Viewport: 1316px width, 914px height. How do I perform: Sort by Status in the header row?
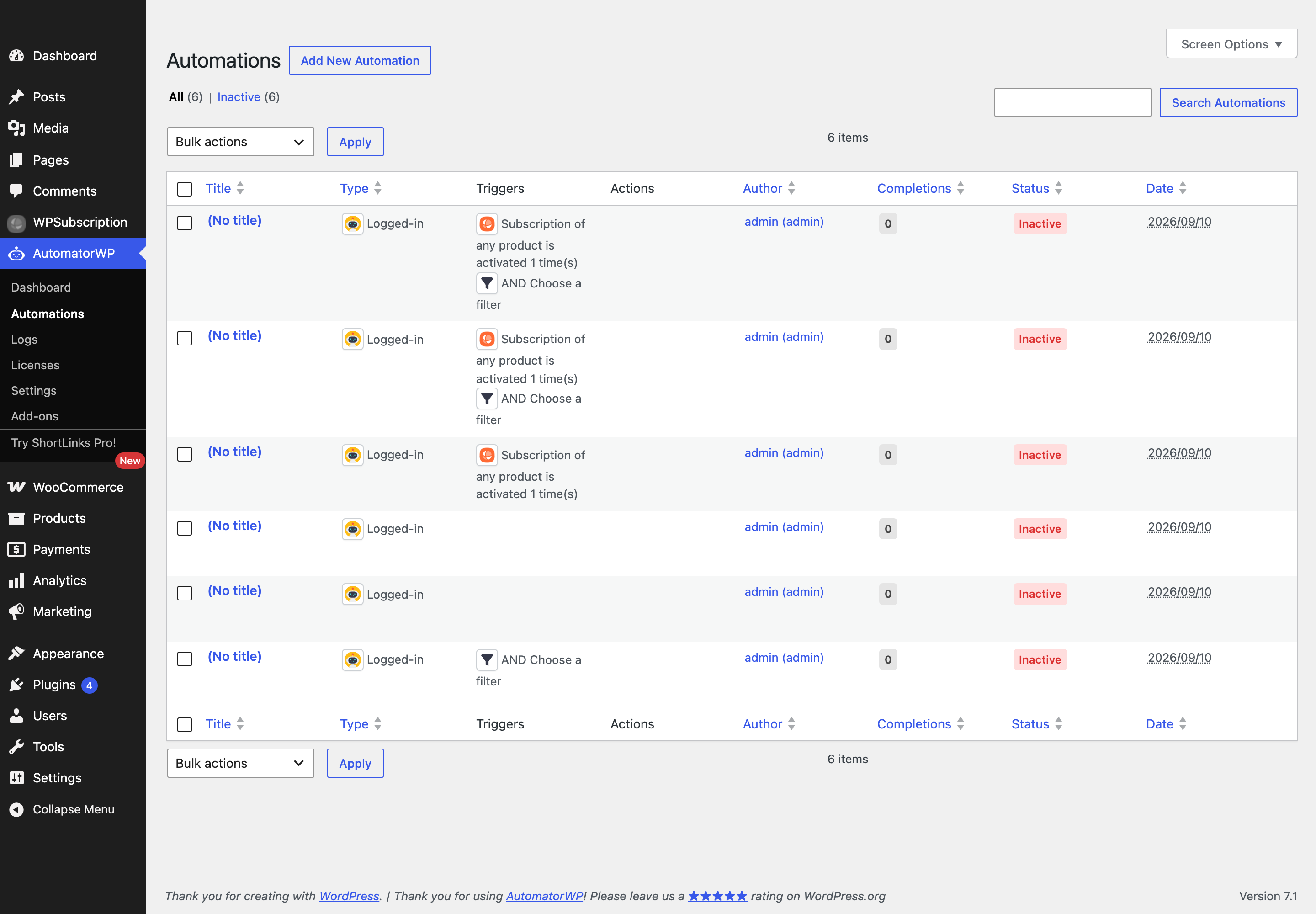(x=1036, y=188)
